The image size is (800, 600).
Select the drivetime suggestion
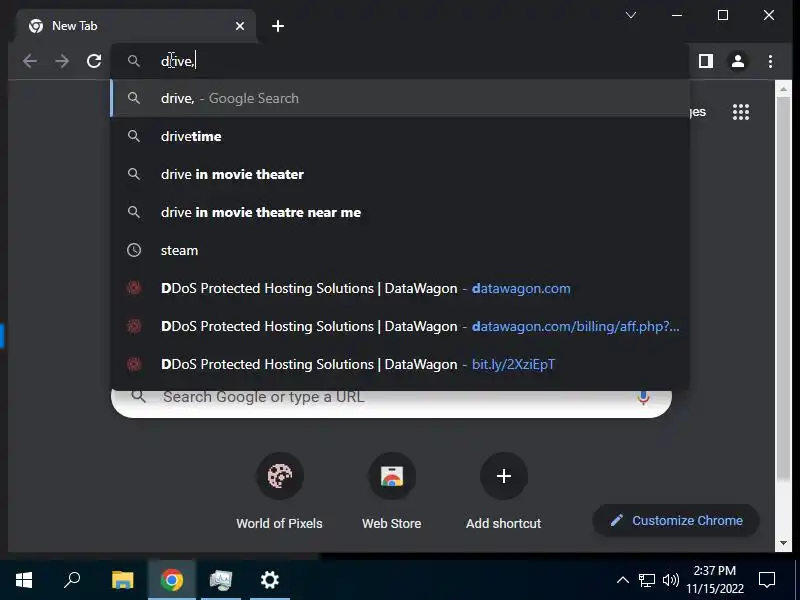[399, 136]
